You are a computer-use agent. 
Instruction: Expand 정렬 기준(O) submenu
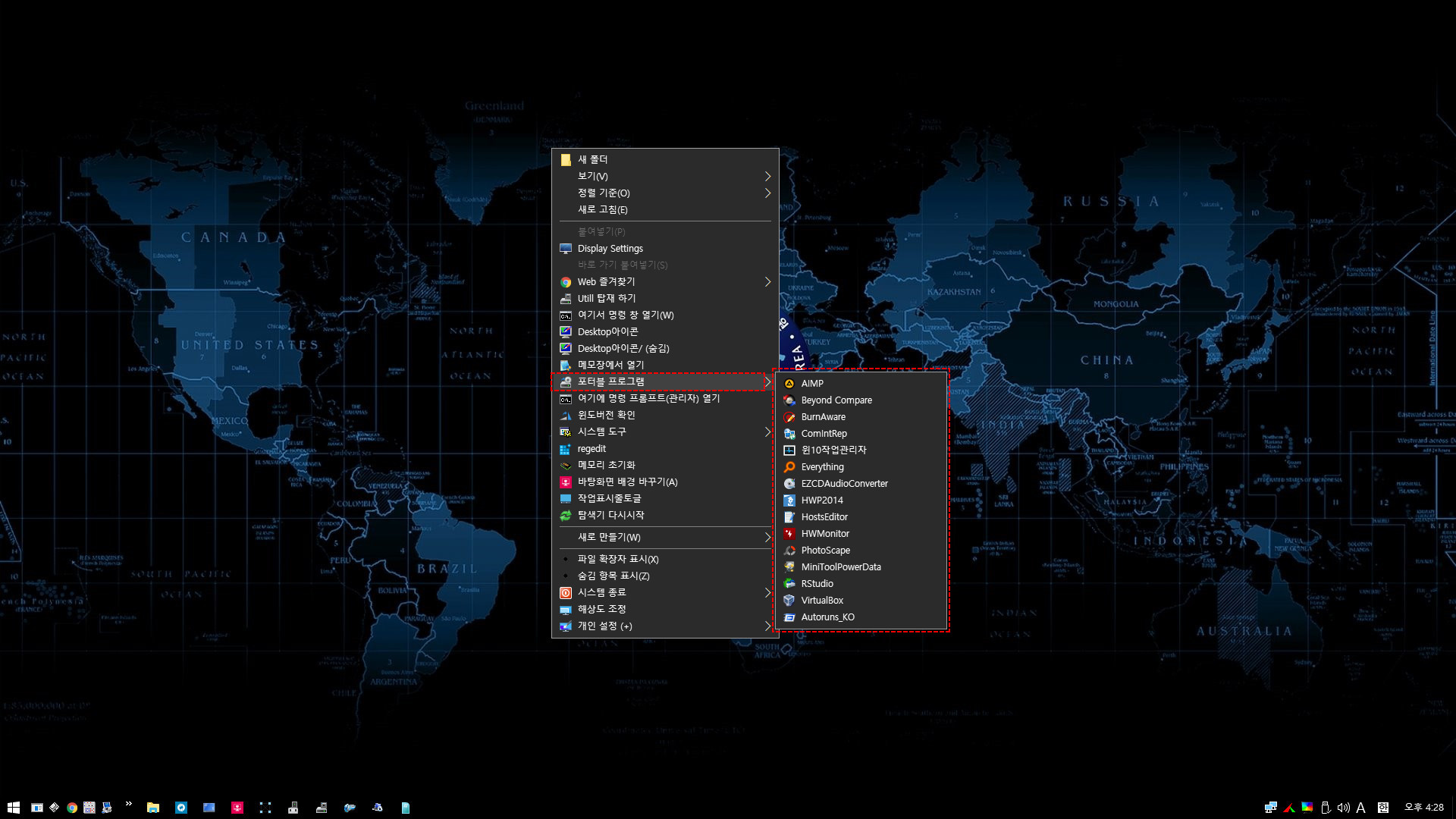click(665, 192)
